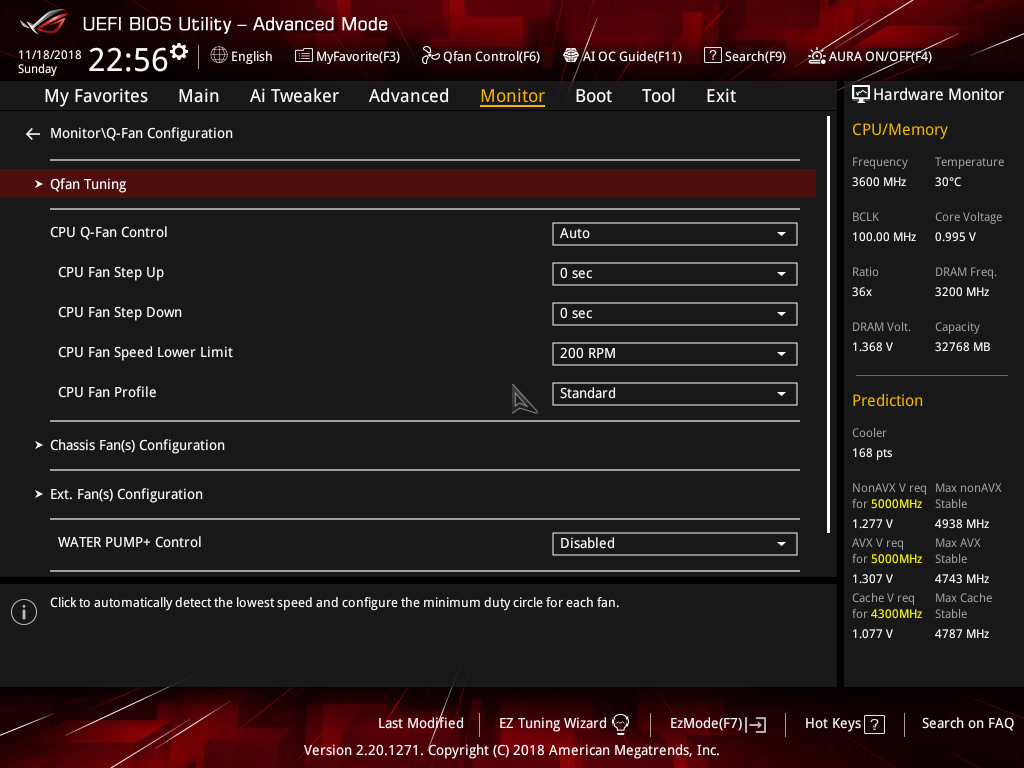The image size is (1024, 768).
Task: Click the 4787 MHz Max Cache value
Action: pyautogui.click(x=962, y=634)
